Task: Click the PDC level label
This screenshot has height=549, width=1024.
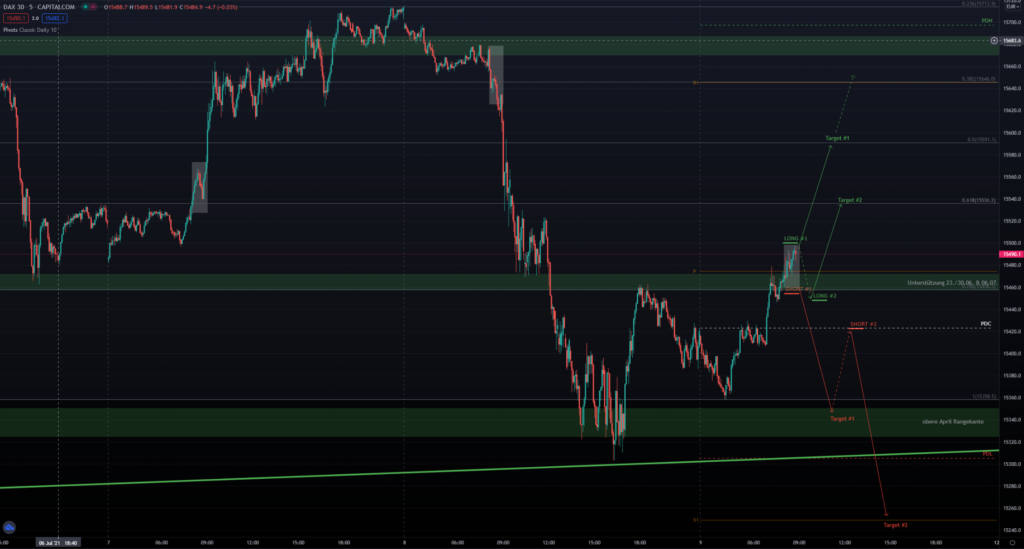Action: [x=985, y=323]
